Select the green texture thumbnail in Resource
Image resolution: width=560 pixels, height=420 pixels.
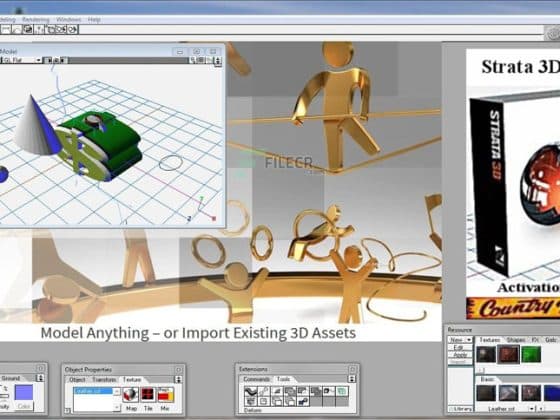[x=531, y=355]
